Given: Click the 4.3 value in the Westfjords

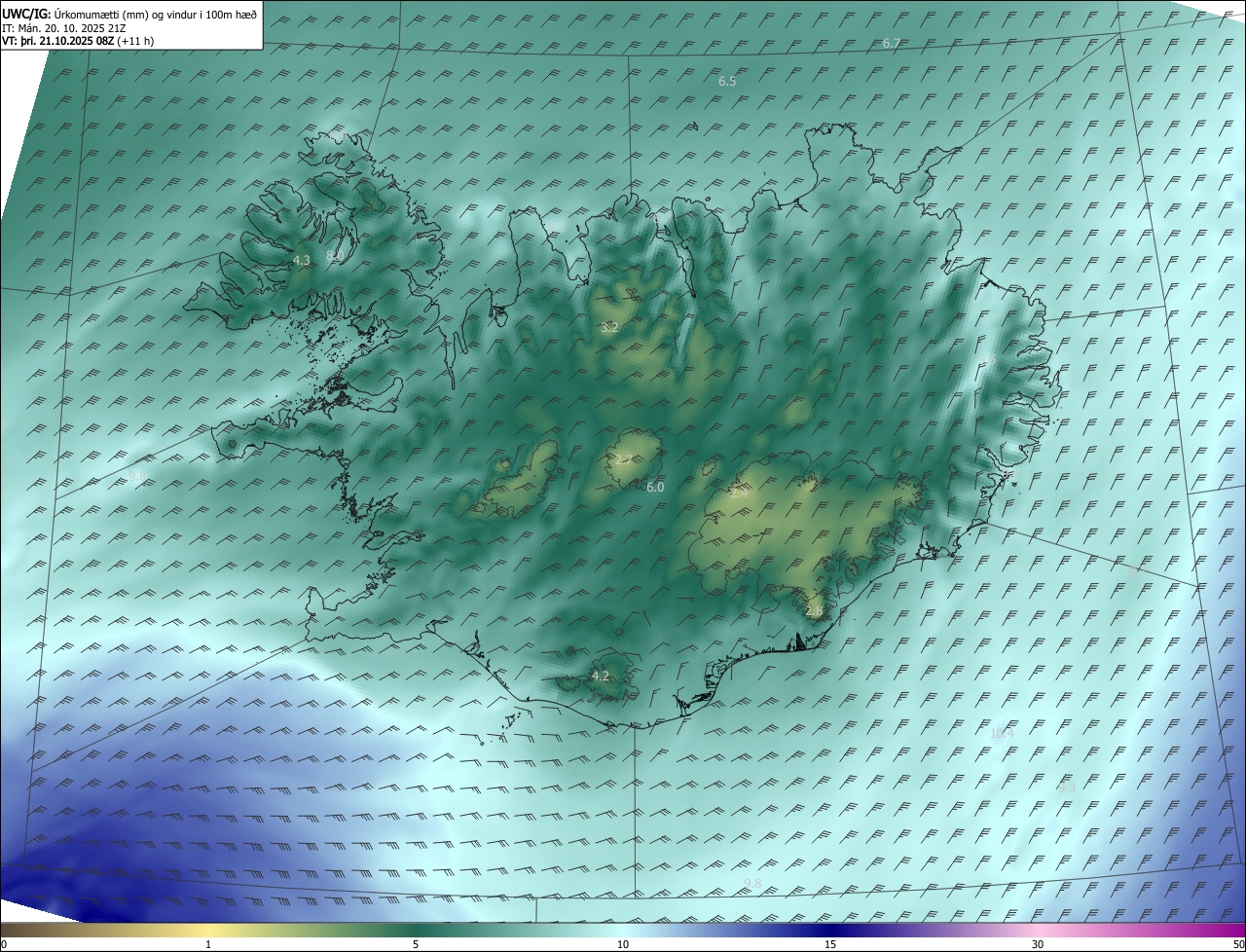Looking at the screenshot, I should [x=302, y=261].
